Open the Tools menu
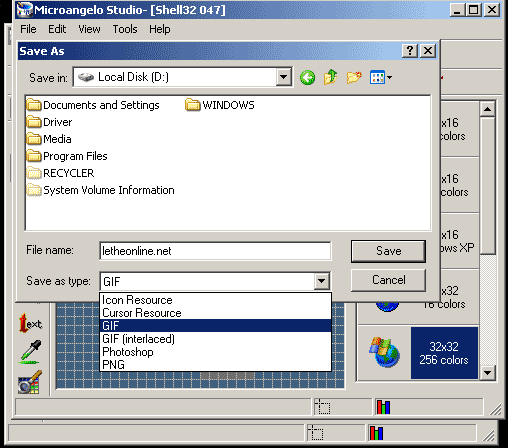The height and width of the screenshot is (448, 508). coord(125,29)
